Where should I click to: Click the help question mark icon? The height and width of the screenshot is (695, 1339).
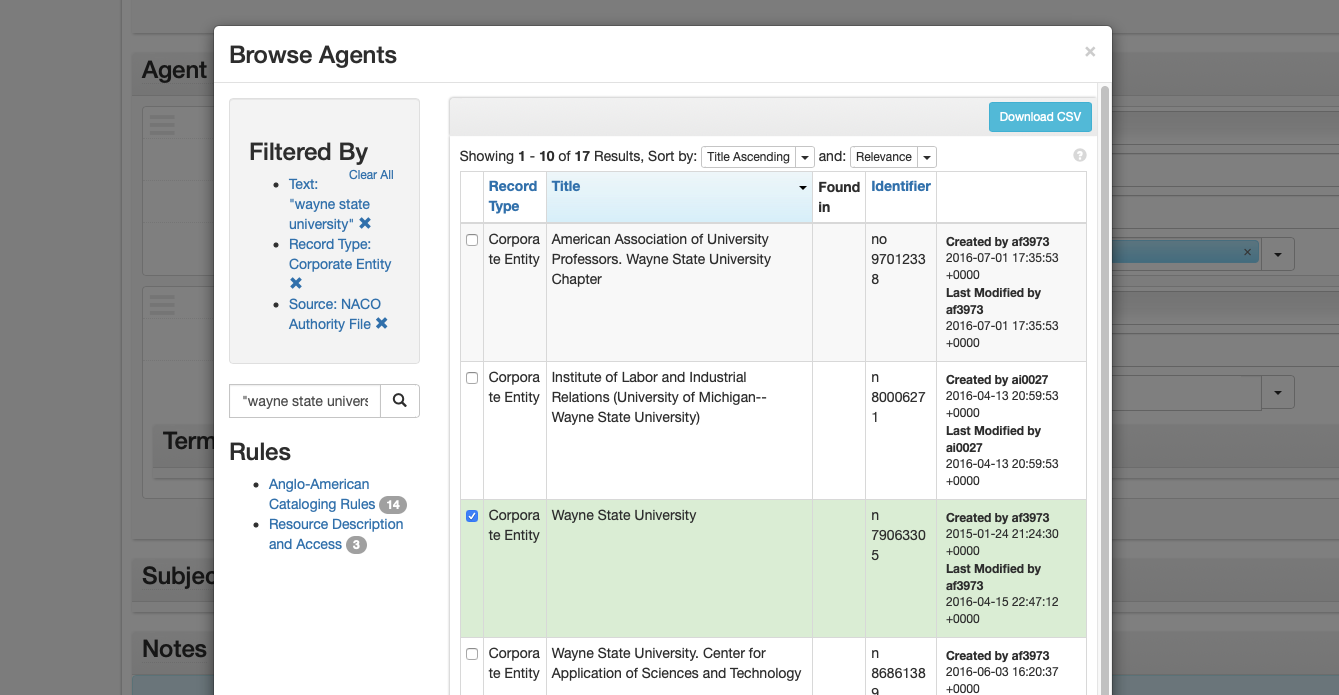[1079, 156]
